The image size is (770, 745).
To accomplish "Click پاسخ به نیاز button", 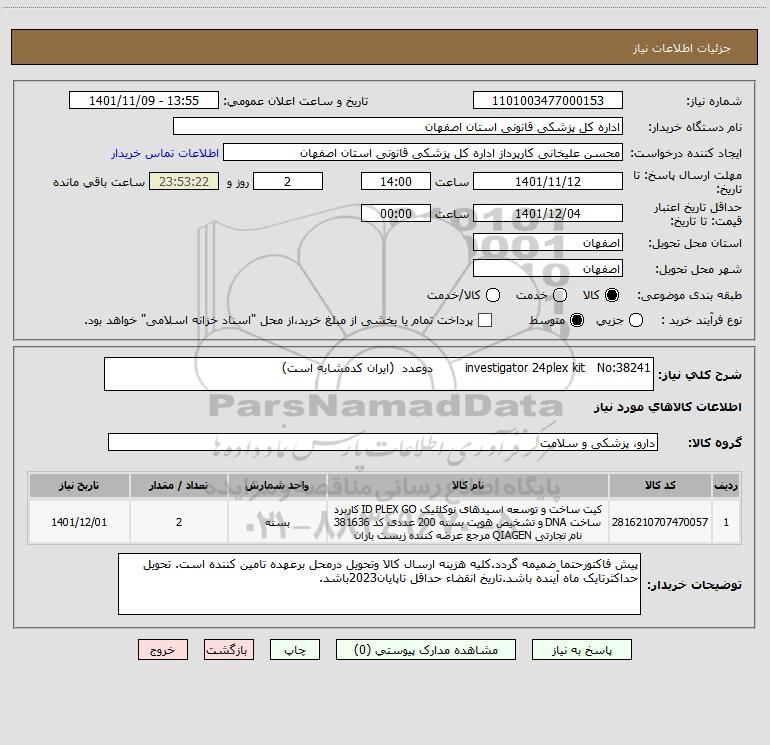I will point(581,650).
